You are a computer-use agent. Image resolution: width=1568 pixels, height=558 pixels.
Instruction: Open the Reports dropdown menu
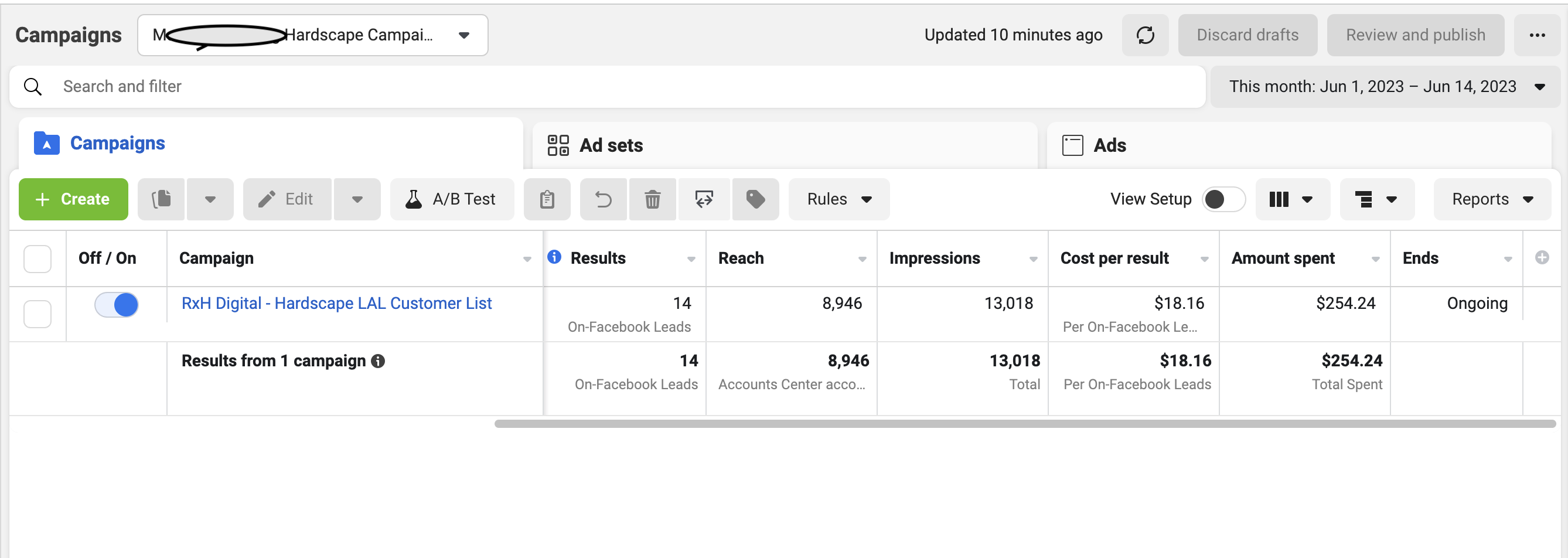pyautogui.click(x=1491, y=199)
